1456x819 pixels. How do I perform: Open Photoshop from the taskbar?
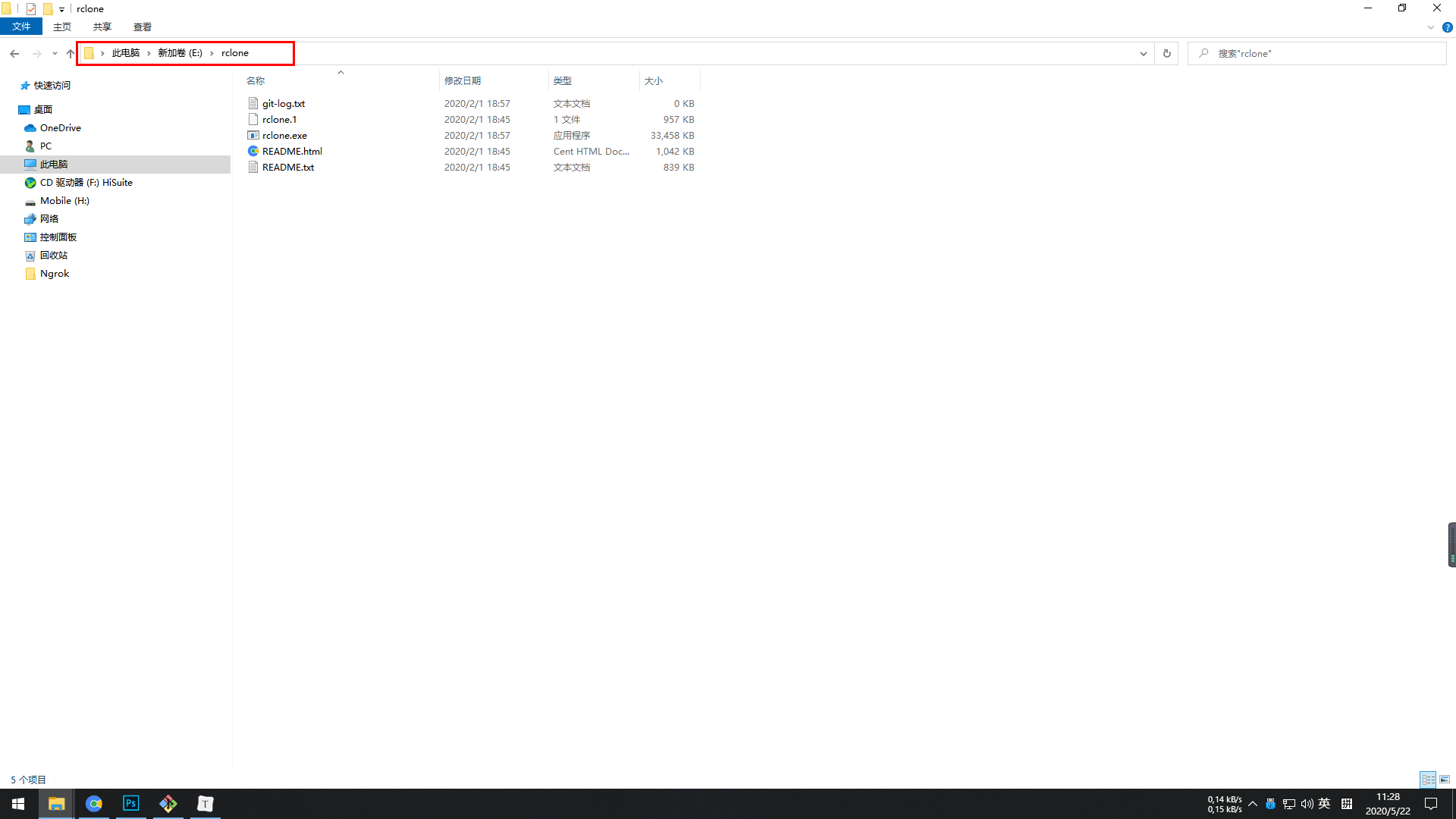pyautogui.click(x=131, y=804)
